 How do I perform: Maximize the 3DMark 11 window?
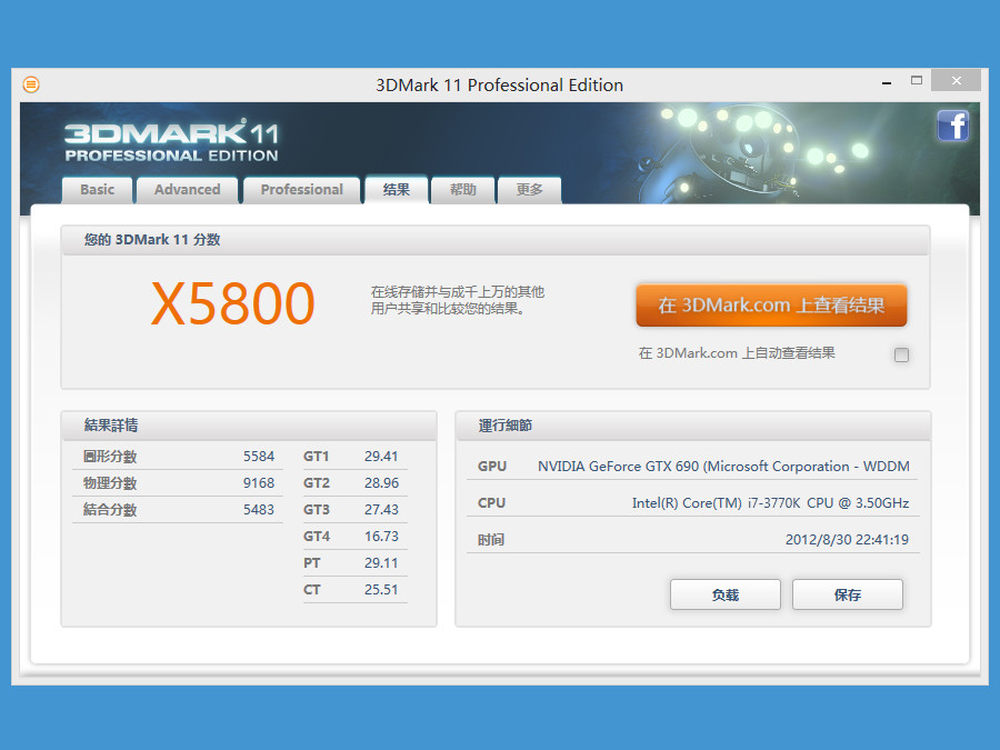click(x=915, y=80)
